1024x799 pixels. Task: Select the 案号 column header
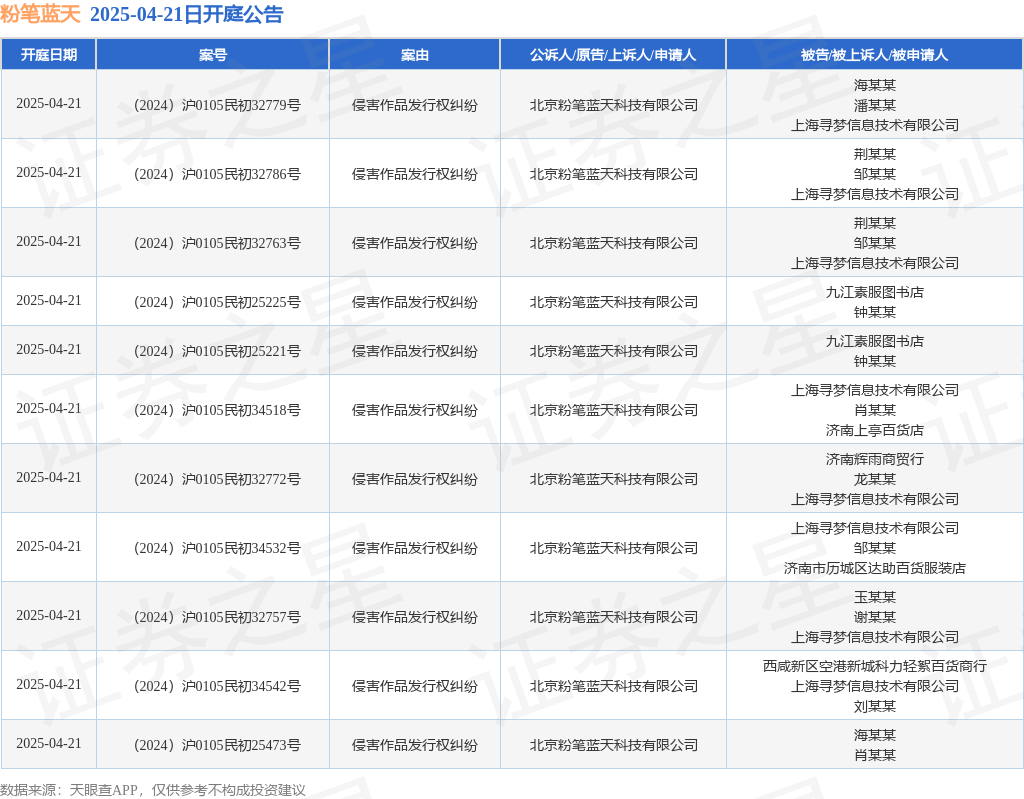[x=213, y=55]
